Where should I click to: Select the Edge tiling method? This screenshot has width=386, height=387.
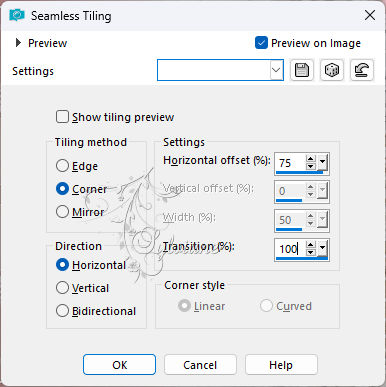tap(62, 166)
